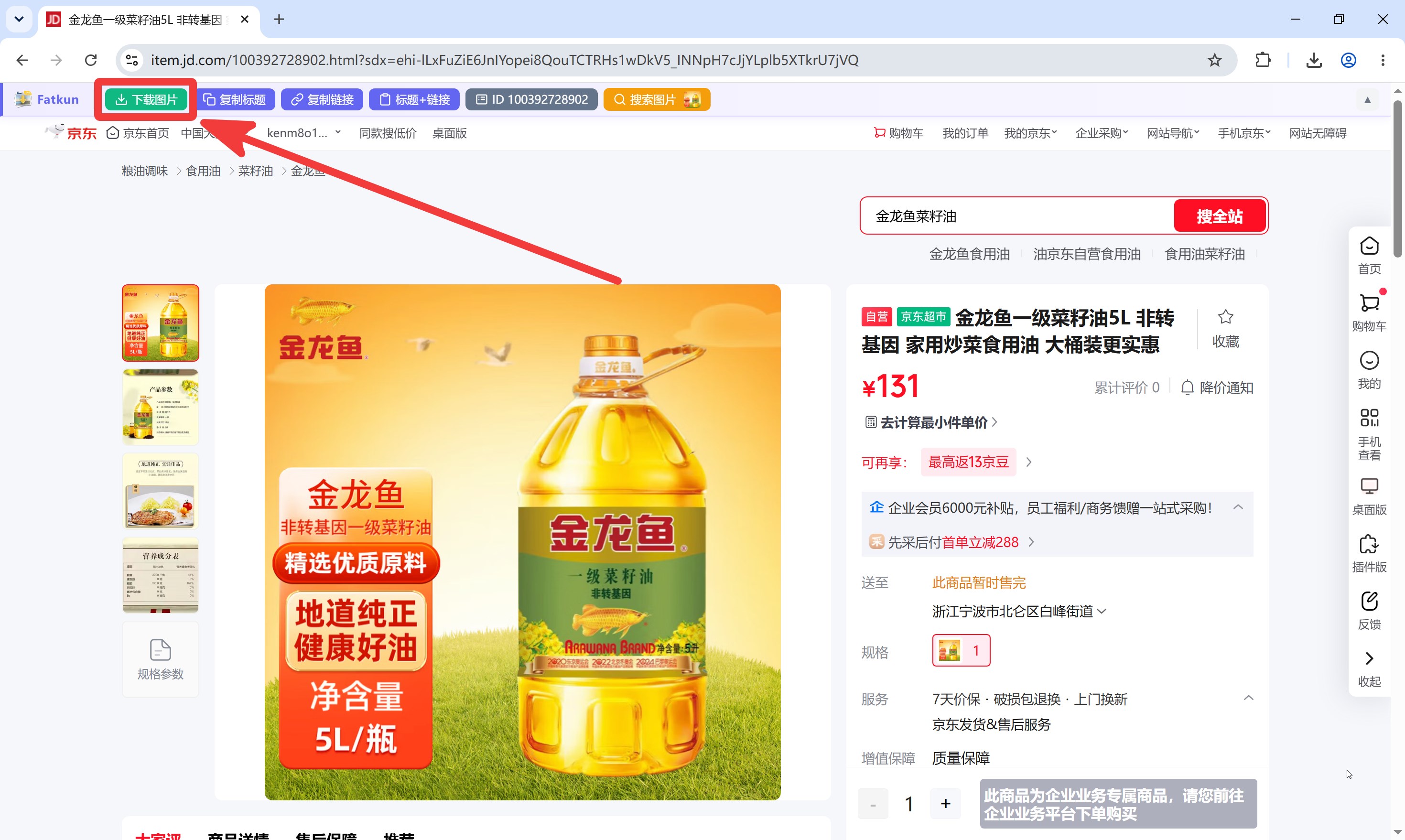Open 先采后付首单立减288 promotion

click(x=952, y=542)
